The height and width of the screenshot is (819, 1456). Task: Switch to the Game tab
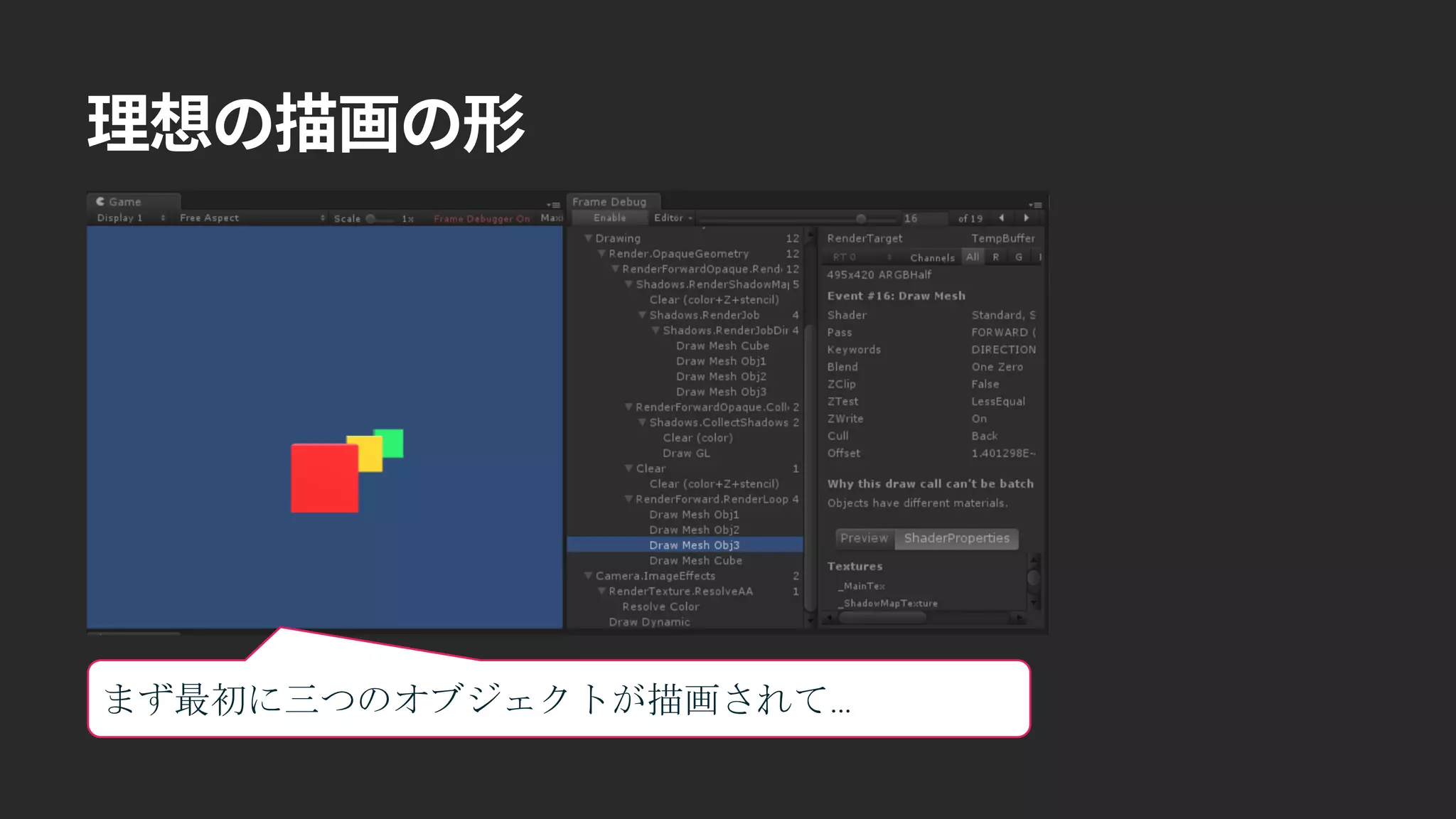[x=134, y=201]
